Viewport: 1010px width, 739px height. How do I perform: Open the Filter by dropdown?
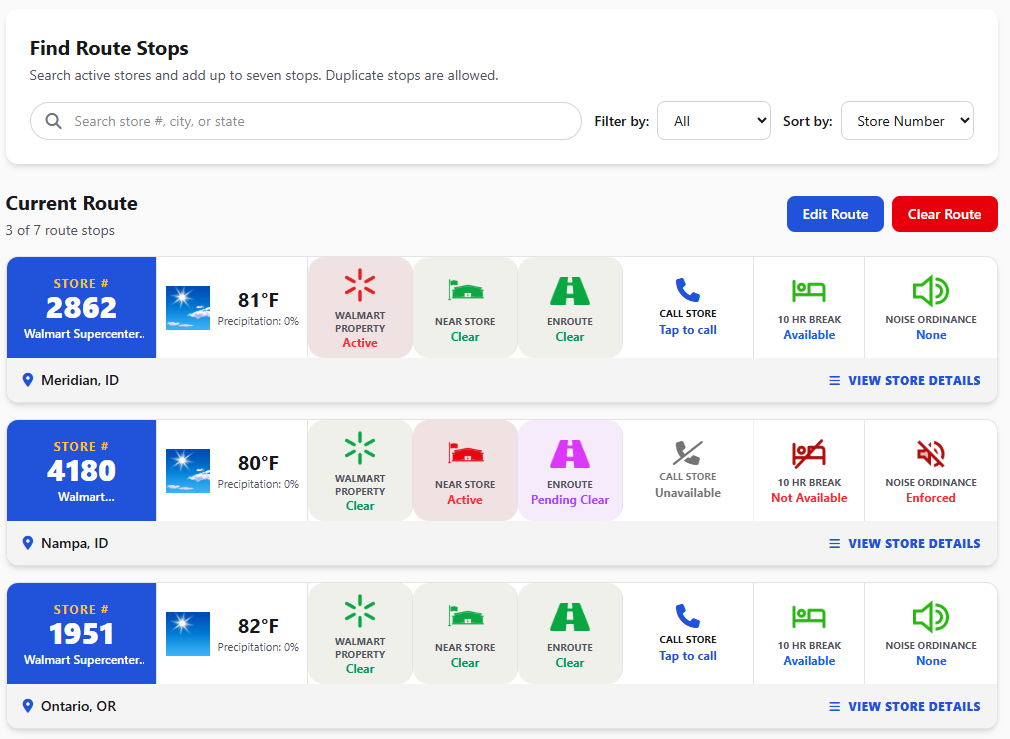pyautogui.click(x=714, y=120)
